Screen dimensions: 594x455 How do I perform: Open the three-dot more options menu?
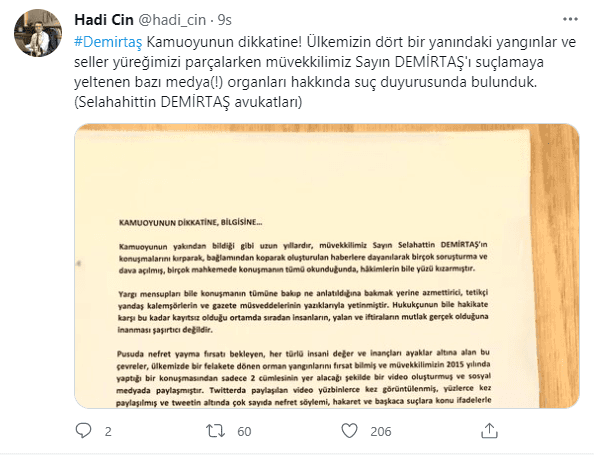(570, 19)
